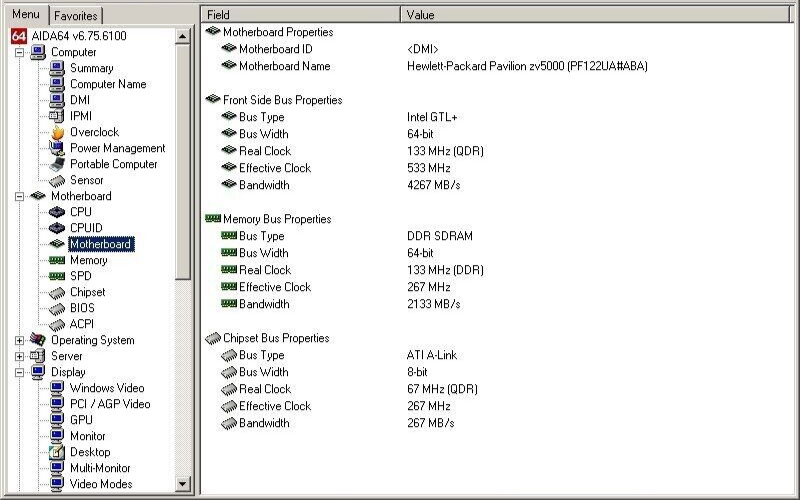Image resolution: width=800 pixels, height=500 pixels.
Task: Click the tree scrollbar thumb
Action: 182,162
